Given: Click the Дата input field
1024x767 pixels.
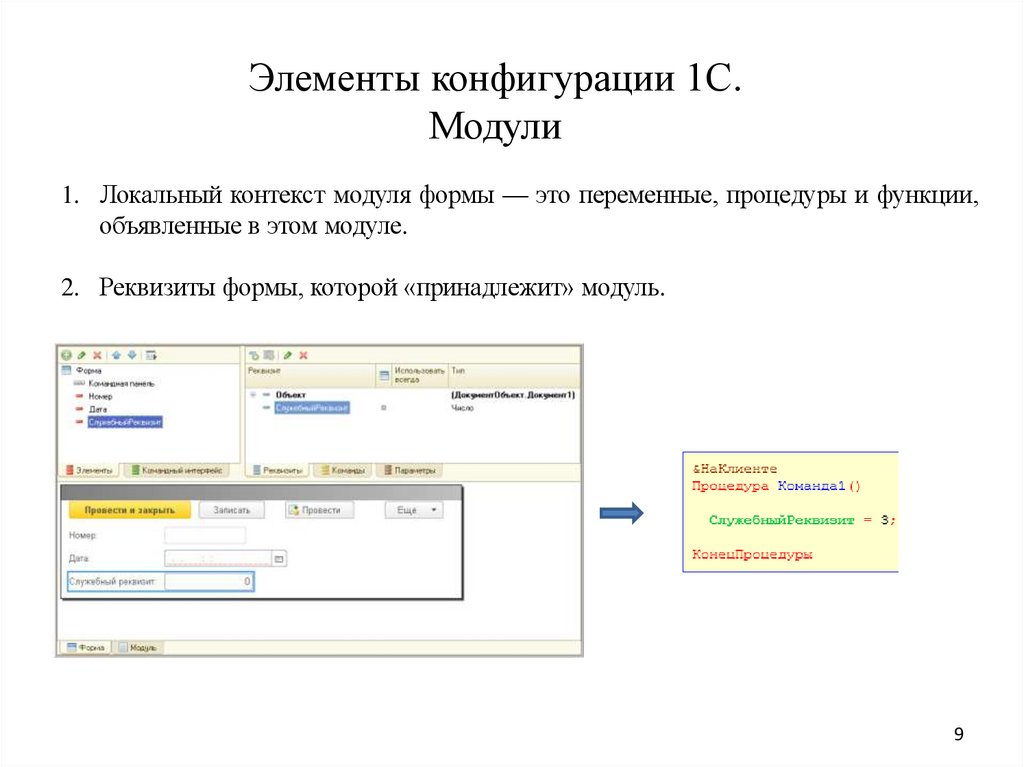Looking at the screenshot, I should click(217, 559).
